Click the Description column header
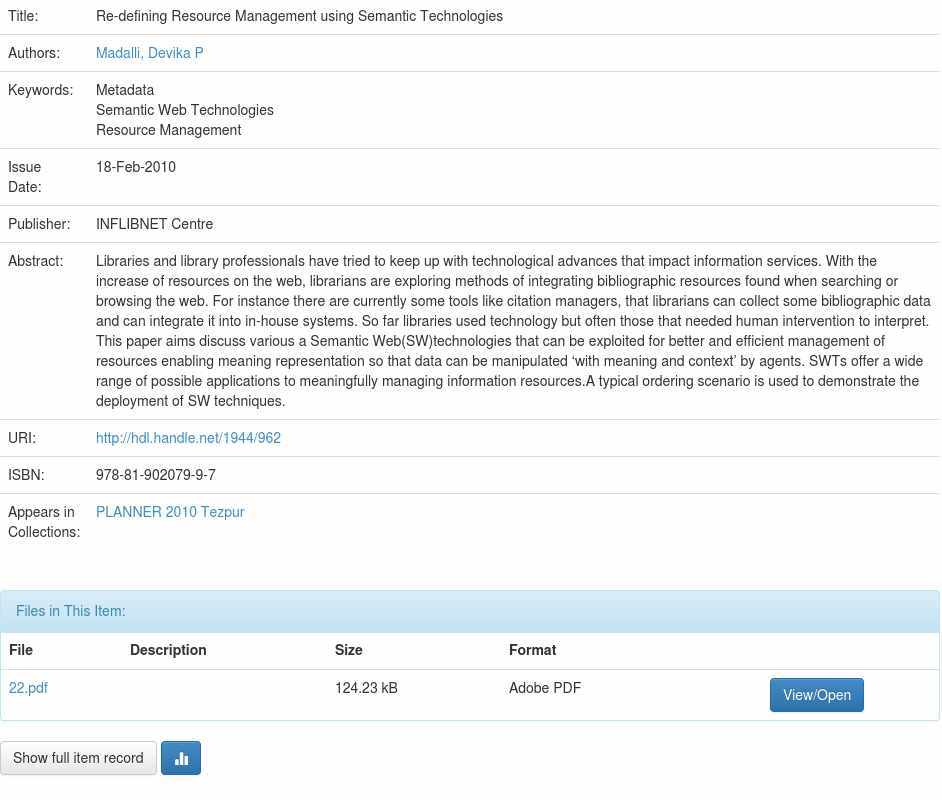The image size is (942, 800). 168,650
